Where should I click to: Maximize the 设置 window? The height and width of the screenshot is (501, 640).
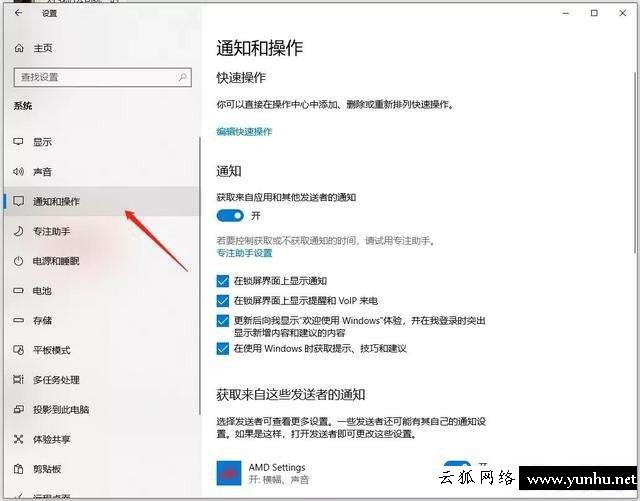click(594, 13)
